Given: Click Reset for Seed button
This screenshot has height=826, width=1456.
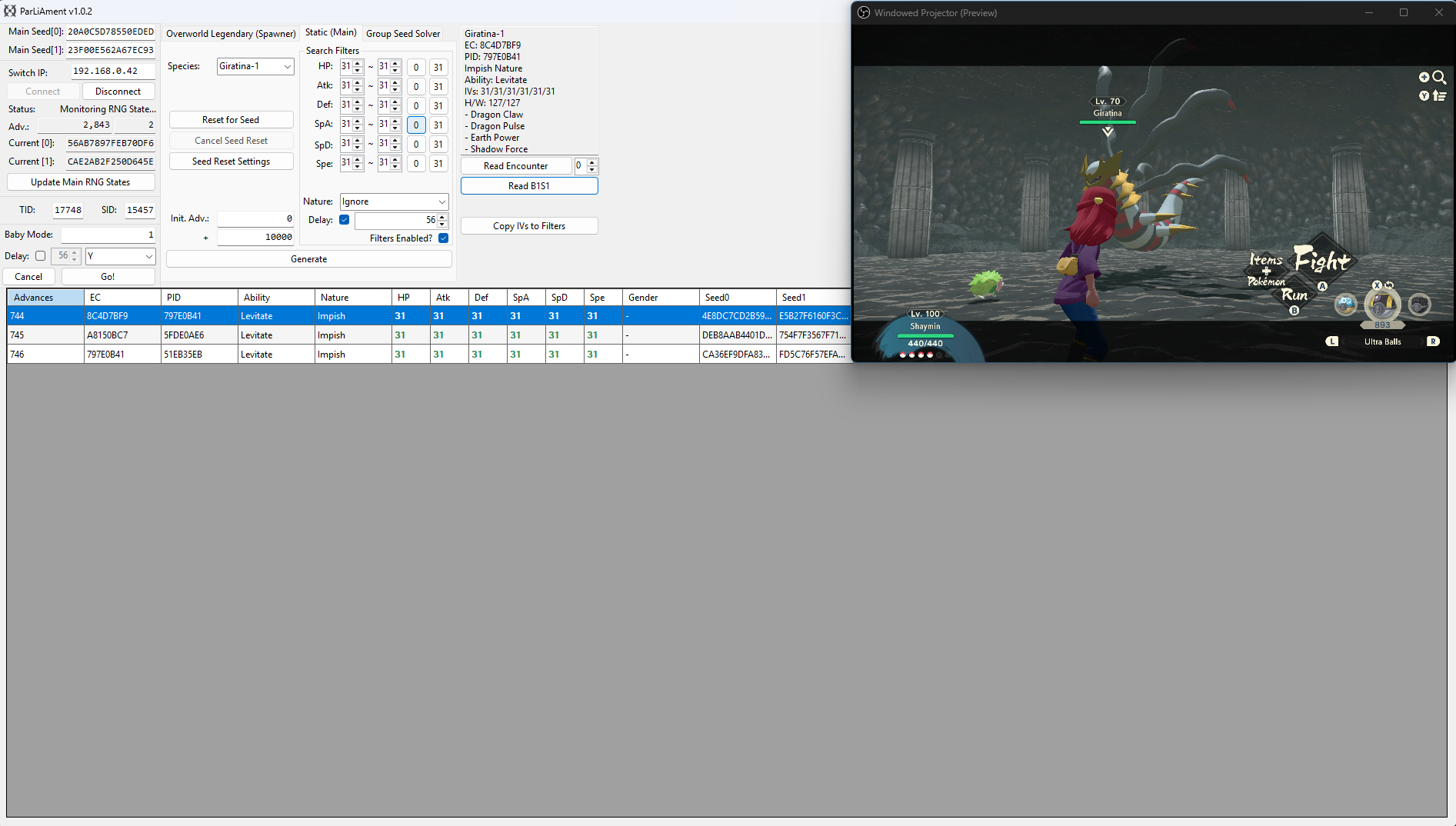Looking at the screenshot, I should click(231, 120).
